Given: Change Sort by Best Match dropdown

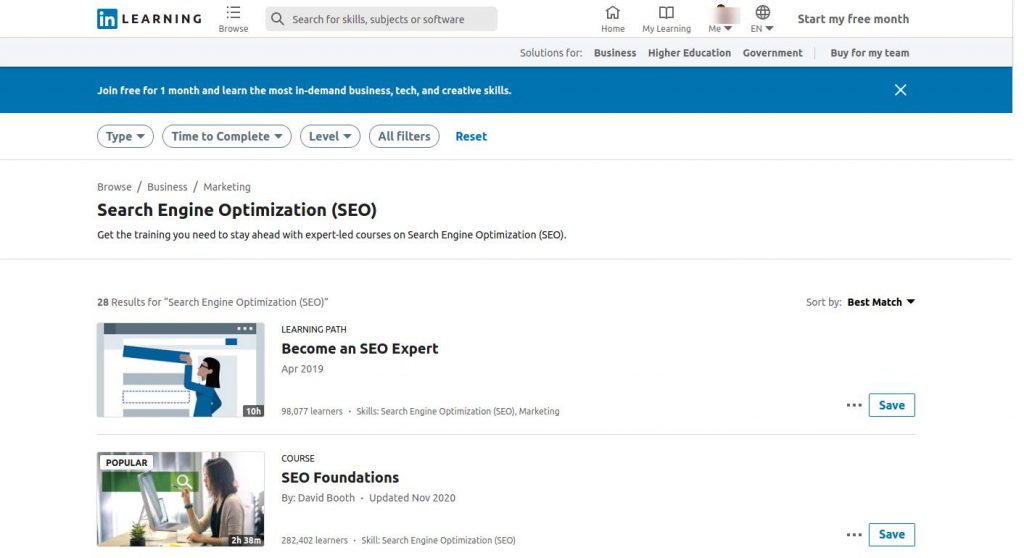Looking at the screenshot, I should 881,302.
